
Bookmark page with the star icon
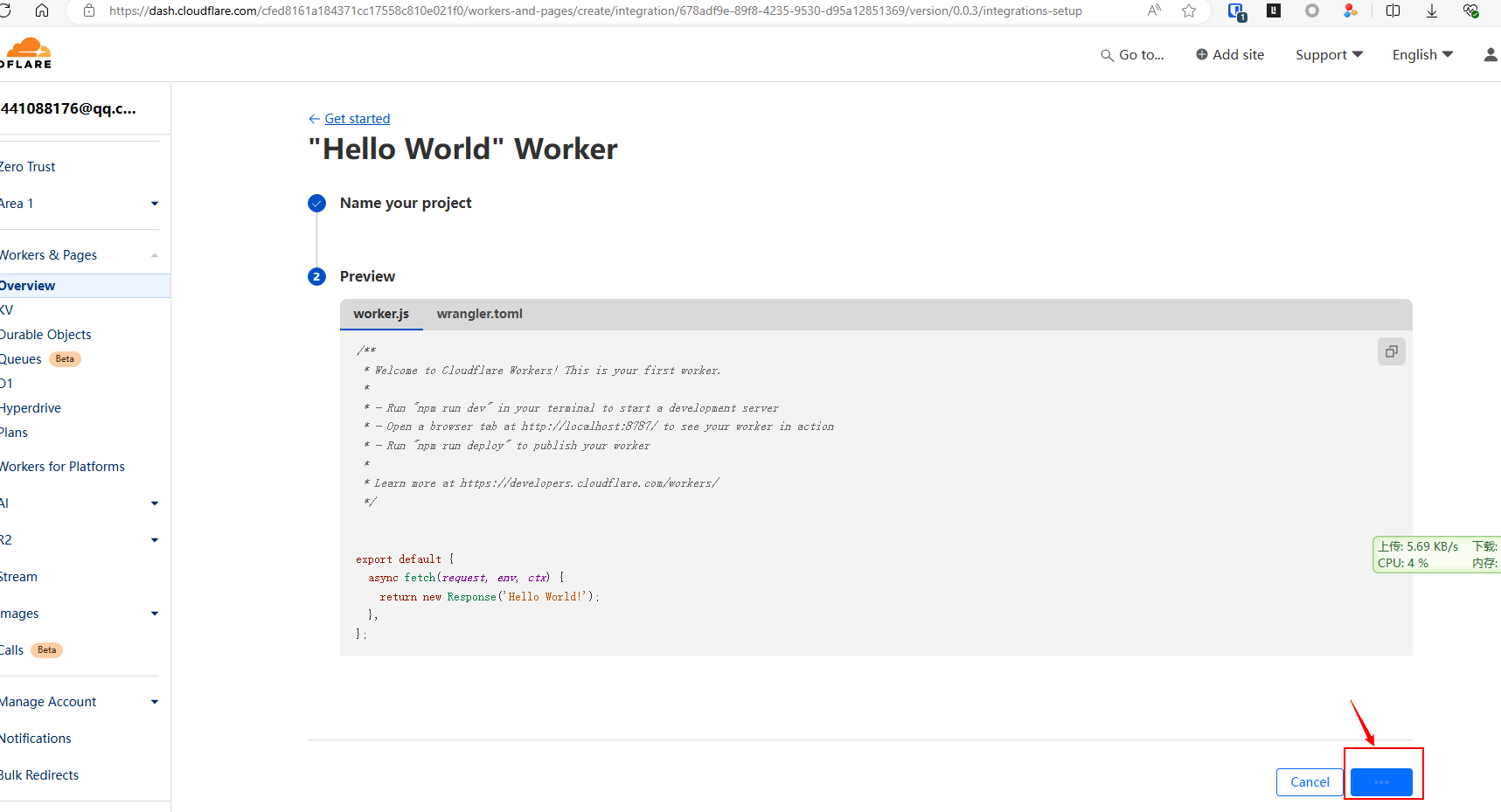[x=1189, y=10]
